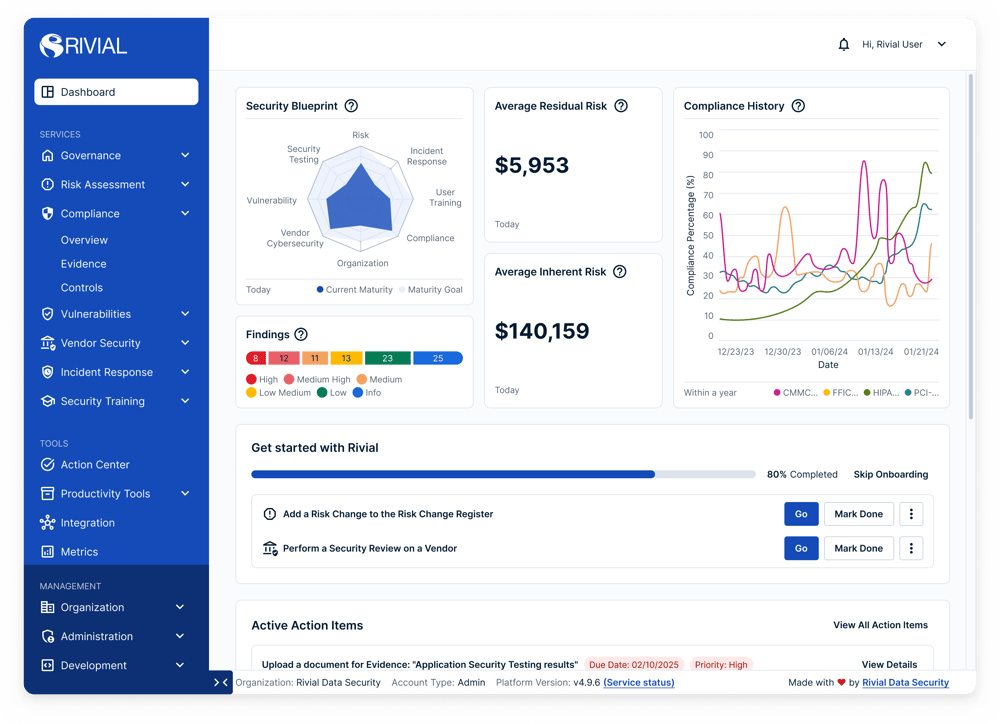Open Compliance History help icon
Screen dimensions: 1000x724
click(x=798, y=106)
